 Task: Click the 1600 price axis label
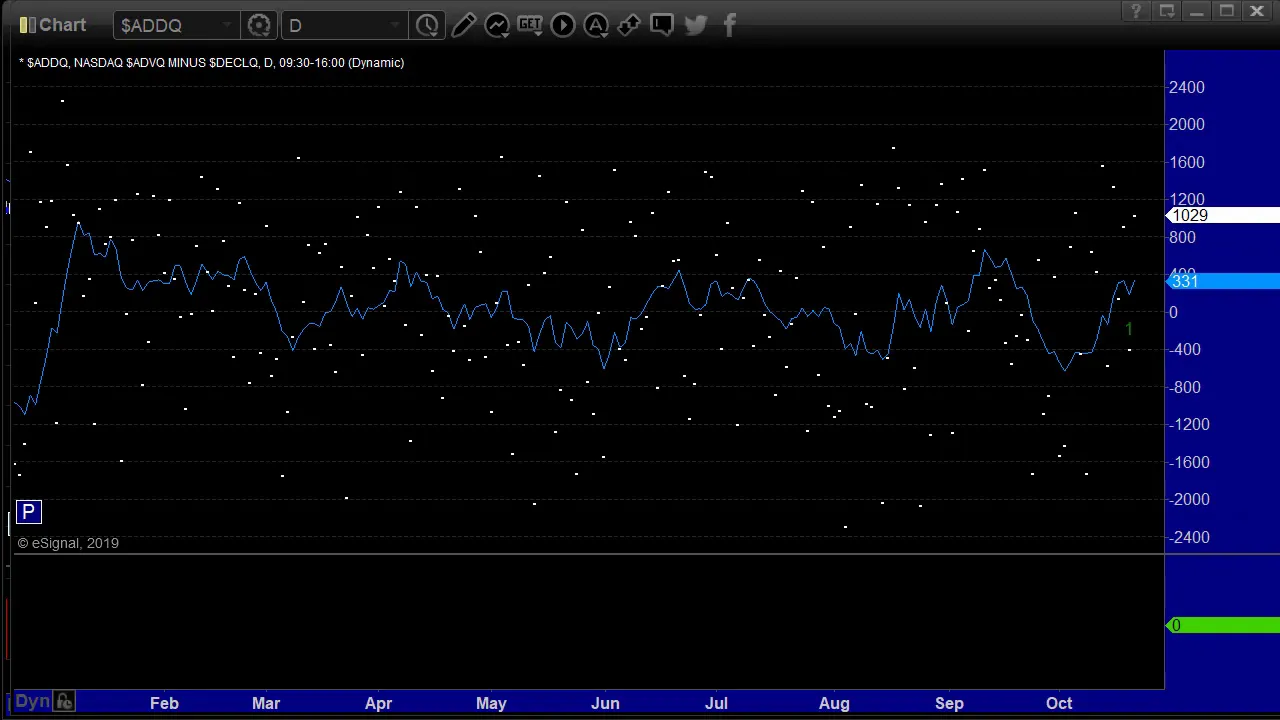coord(1187,162)
